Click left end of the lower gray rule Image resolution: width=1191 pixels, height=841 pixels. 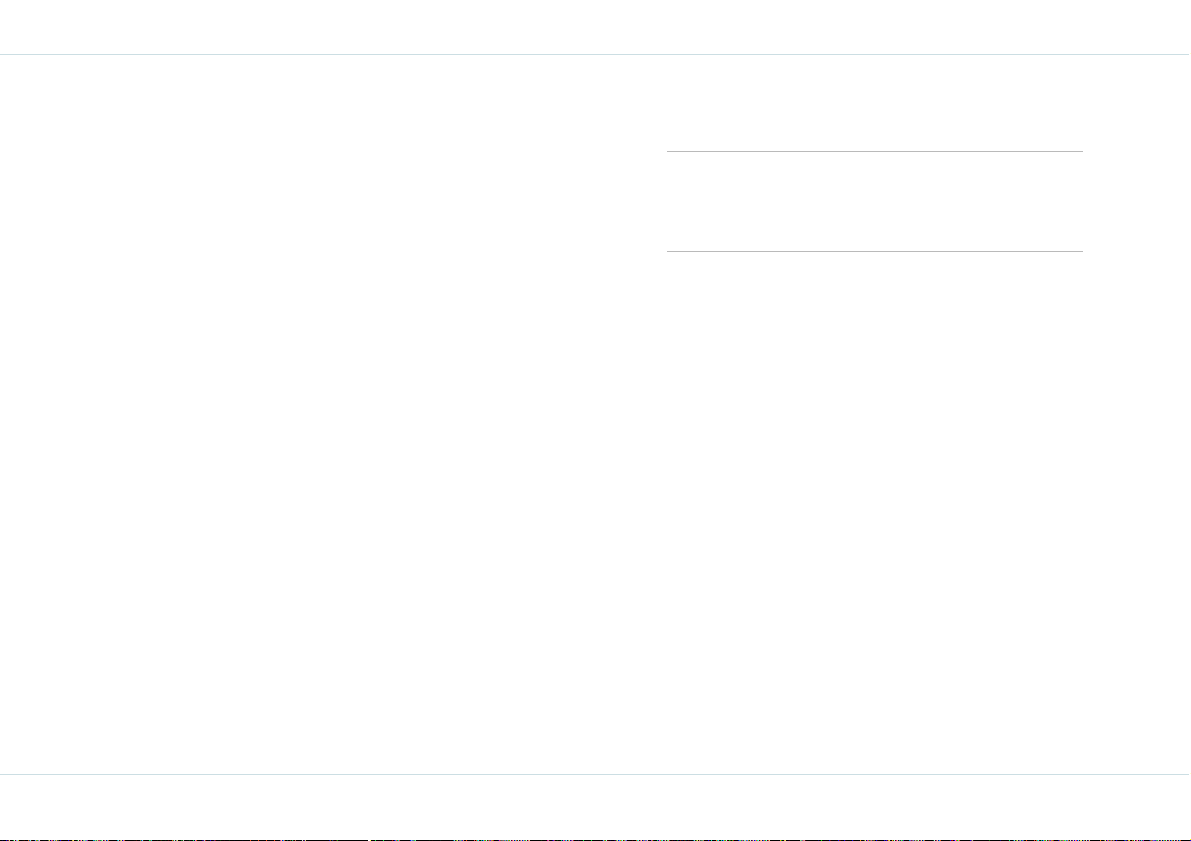pyautogui.click(x=668, y=251)
